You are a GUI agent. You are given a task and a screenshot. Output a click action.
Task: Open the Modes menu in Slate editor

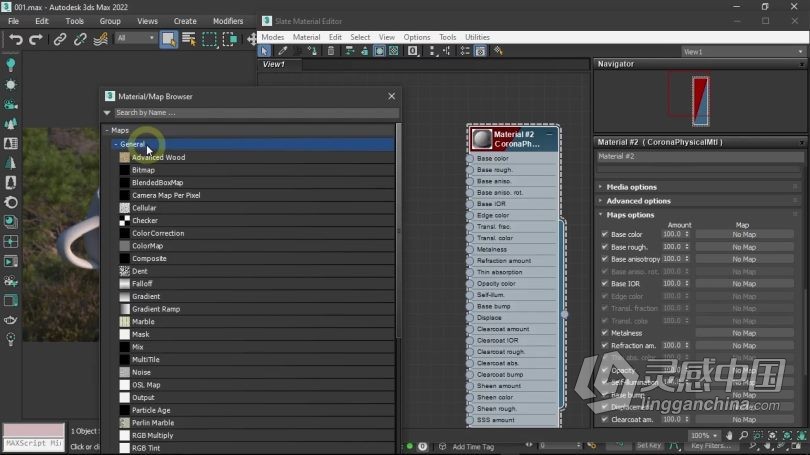(272, 37)
